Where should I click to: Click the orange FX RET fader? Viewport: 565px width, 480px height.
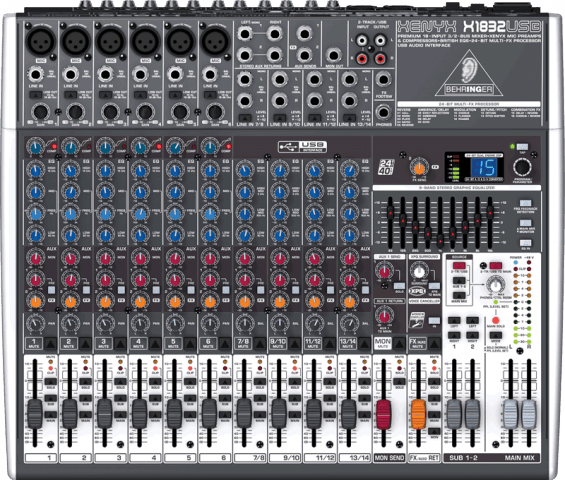click(x=418, y=414)
